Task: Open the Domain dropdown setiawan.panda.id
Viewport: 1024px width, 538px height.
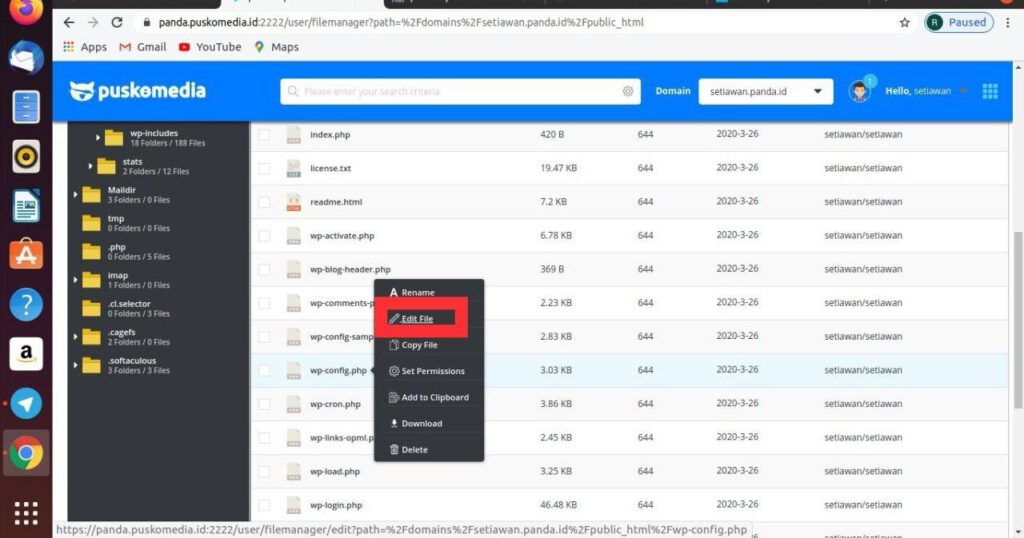Action: (765, 91)
